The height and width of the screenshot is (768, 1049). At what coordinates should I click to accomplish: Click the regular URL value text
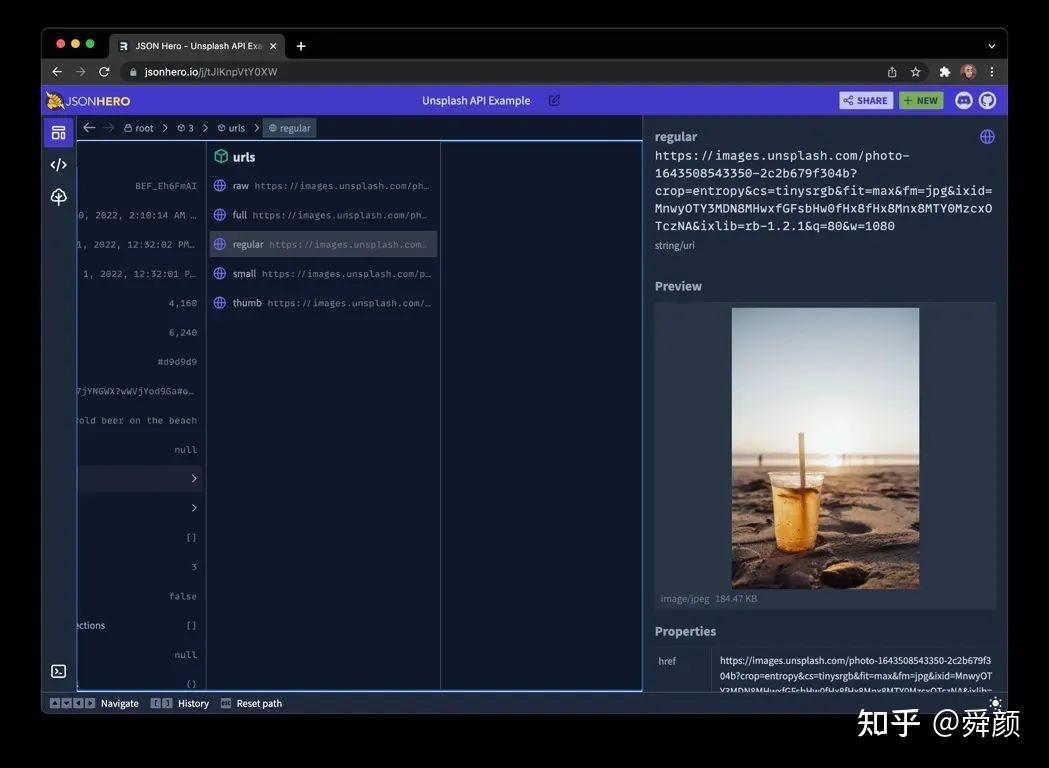point(823,191)
